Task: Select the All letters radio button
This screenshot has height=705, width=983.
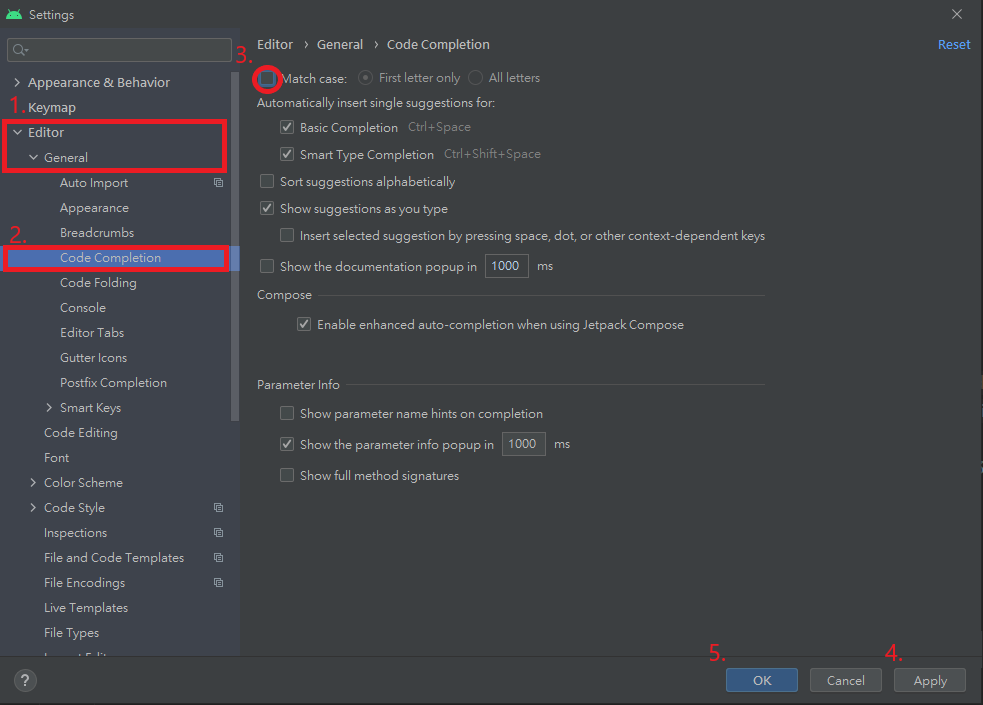Action: [476, 78]
